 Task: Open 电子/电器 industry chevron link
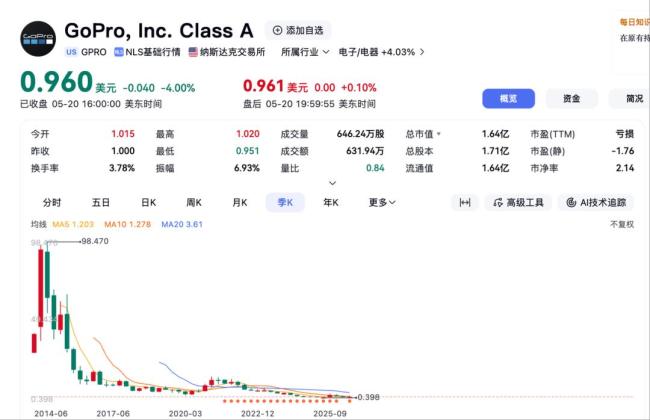coord(422,52)
